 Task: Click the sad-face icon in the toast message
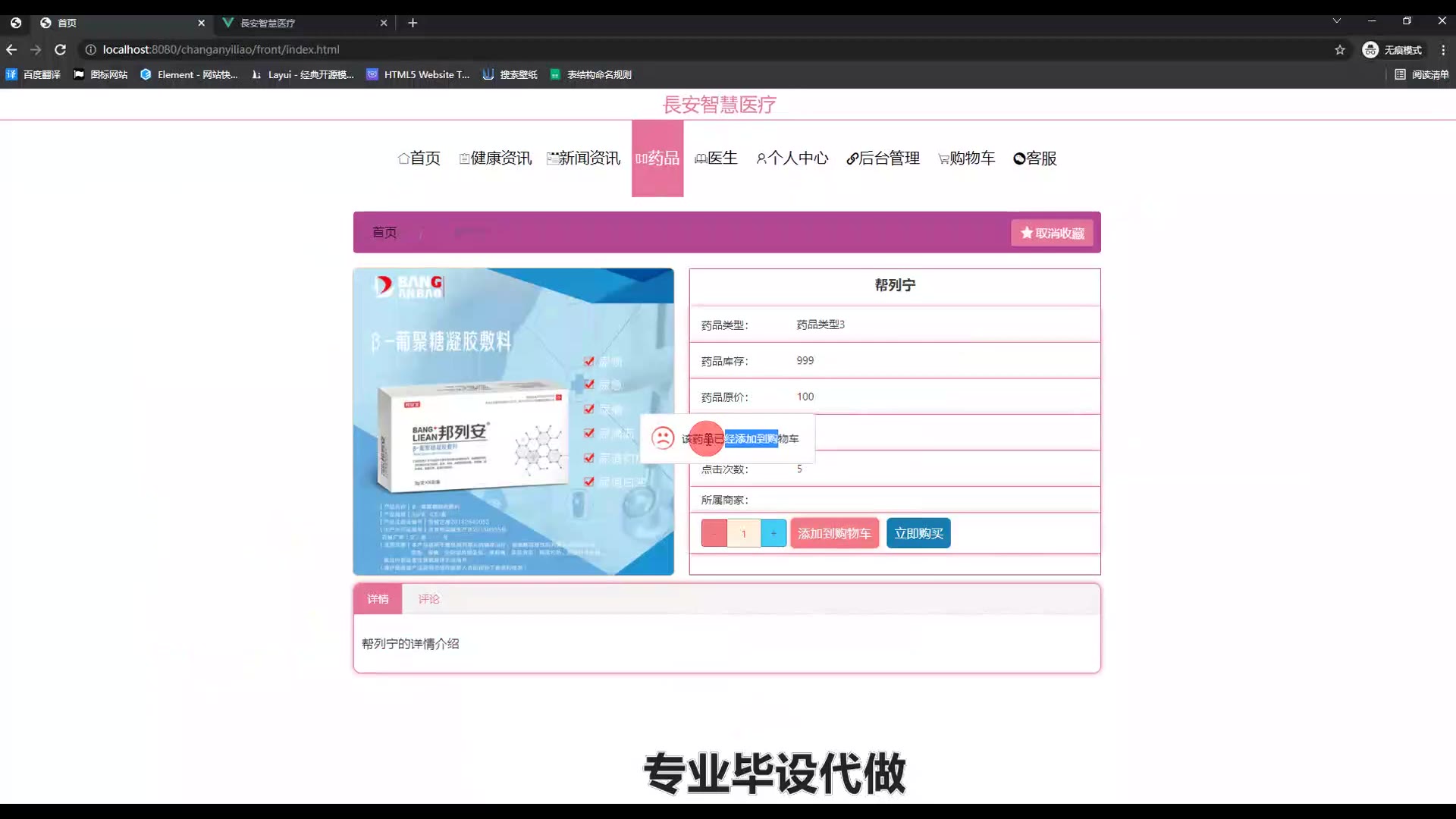(663, 438)
